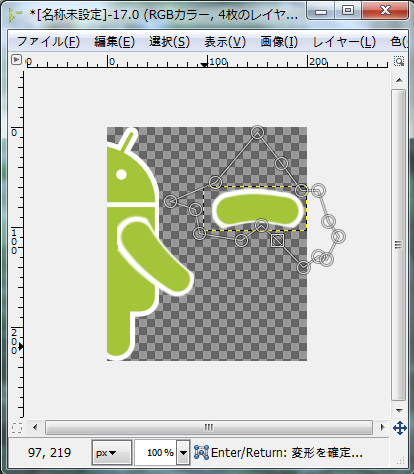Toggle quick mask button at bottom left

[17, 428]
